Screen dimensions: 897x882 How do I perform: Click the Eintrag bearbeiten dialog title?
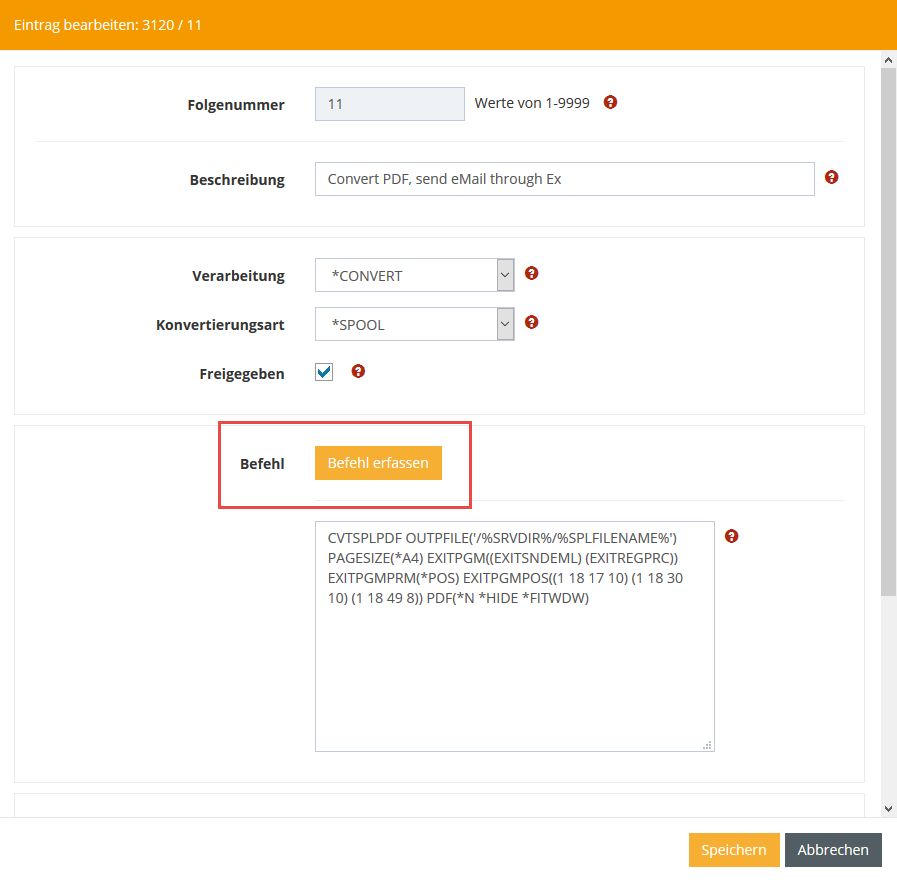point(108,24)
